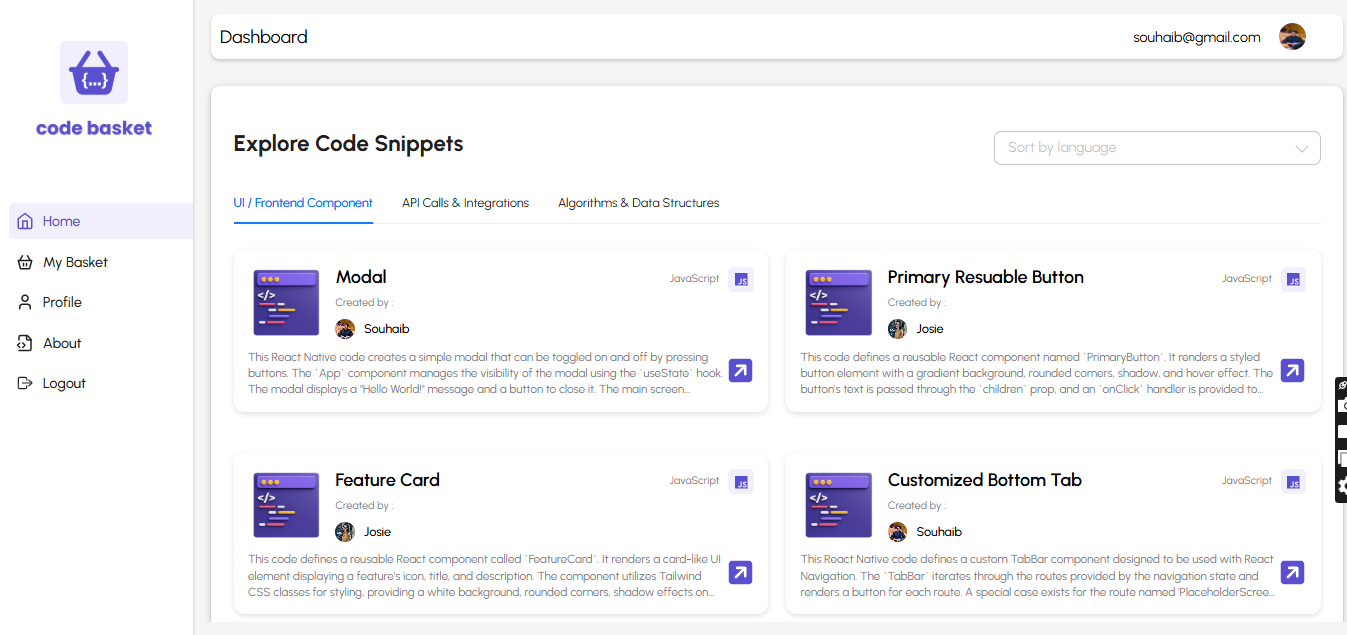The width and height of the screenshot is (1347, 635).
Task: Click Josie's name on the Feature Card snippet
Action: (377, 531)
